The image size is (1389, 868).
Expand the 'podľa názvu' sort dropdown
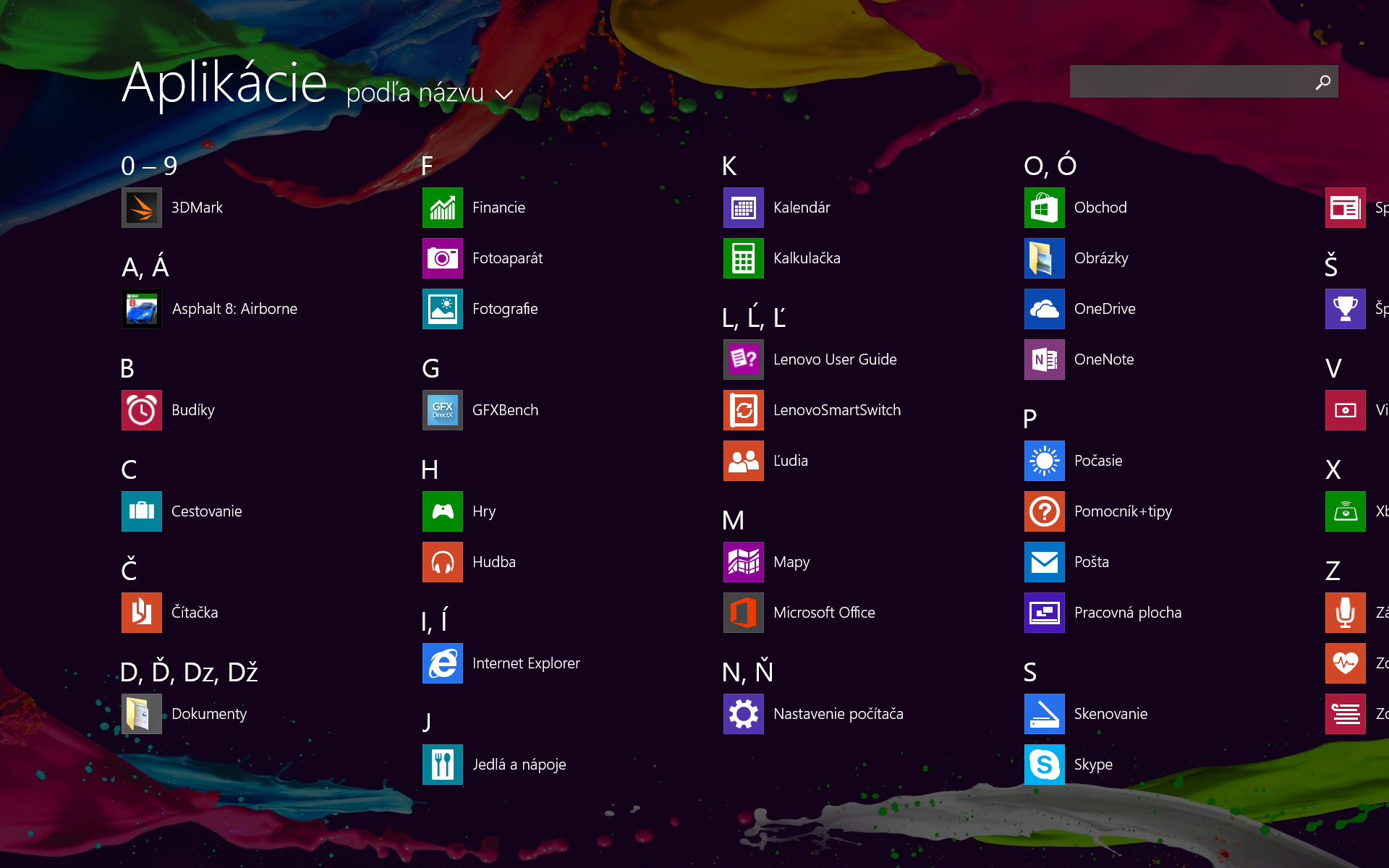coord(430,93)
